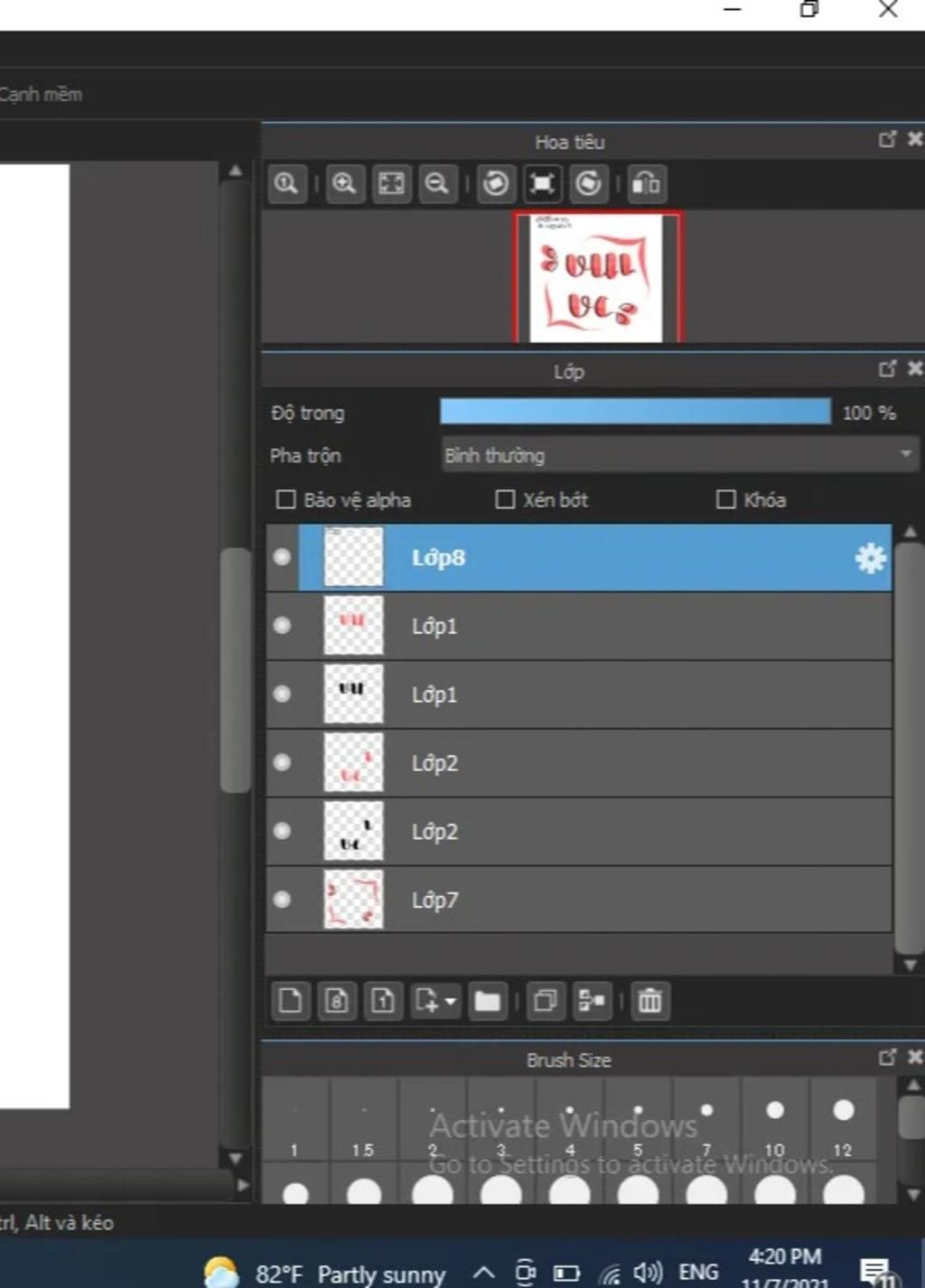Open the add-layer dropdown menu

click(436, 1001)
